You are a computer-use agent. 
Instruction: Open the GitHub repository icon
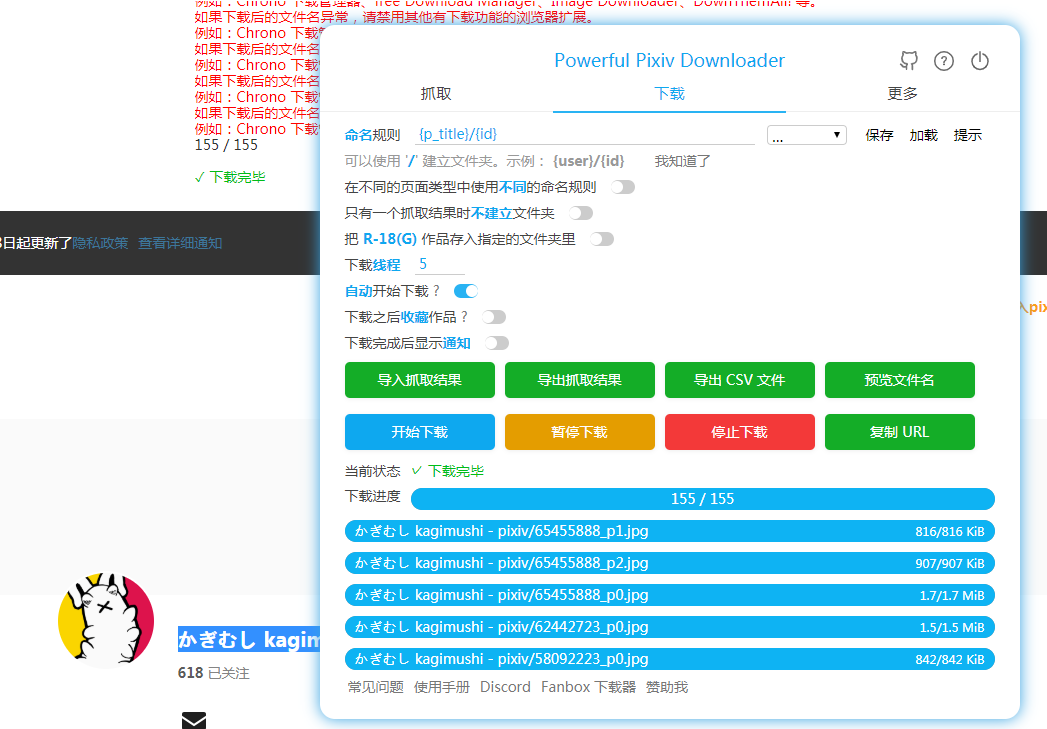click(909, 61)
